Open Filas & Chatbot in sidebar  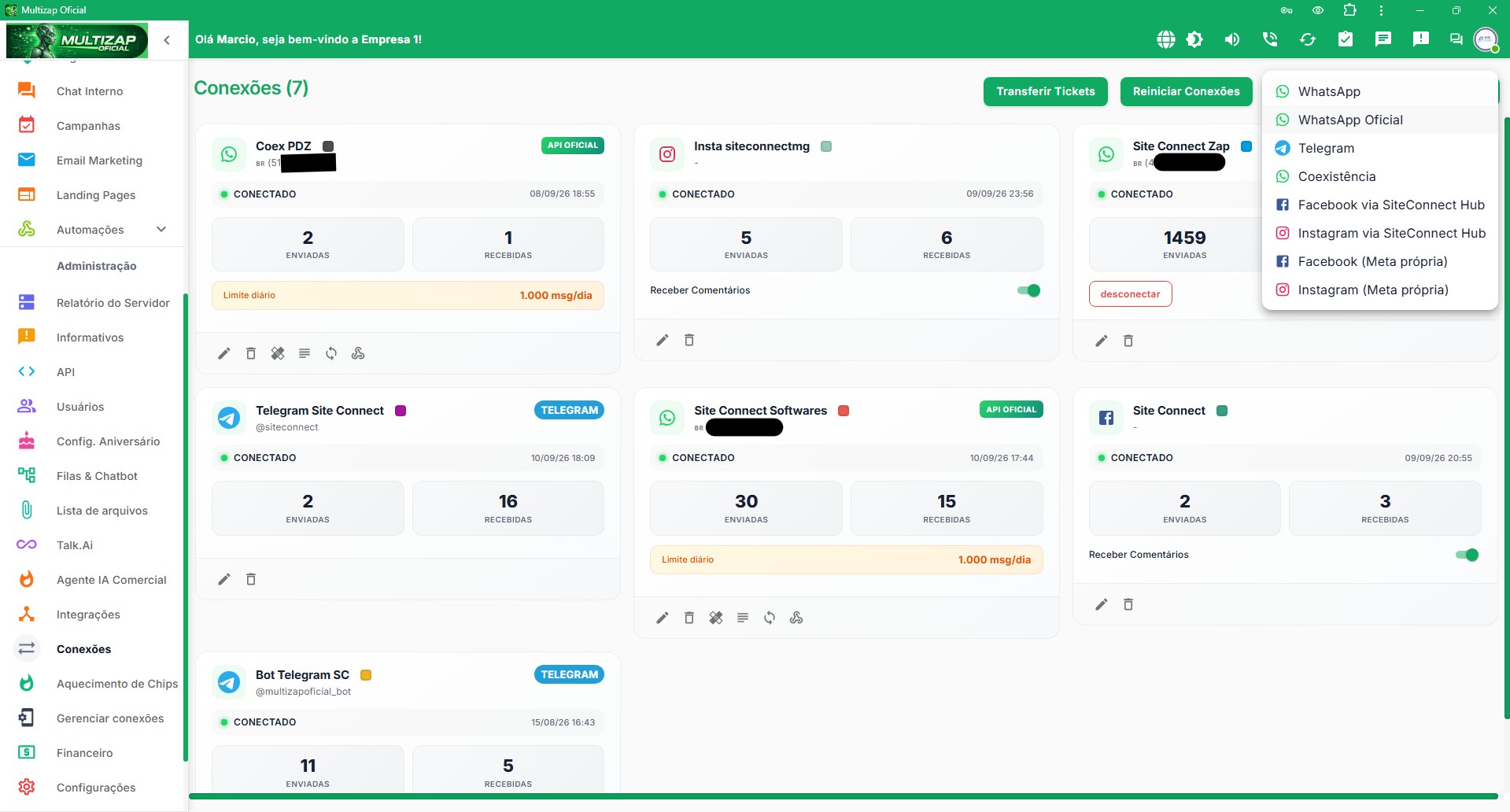[x=92, y=476]
